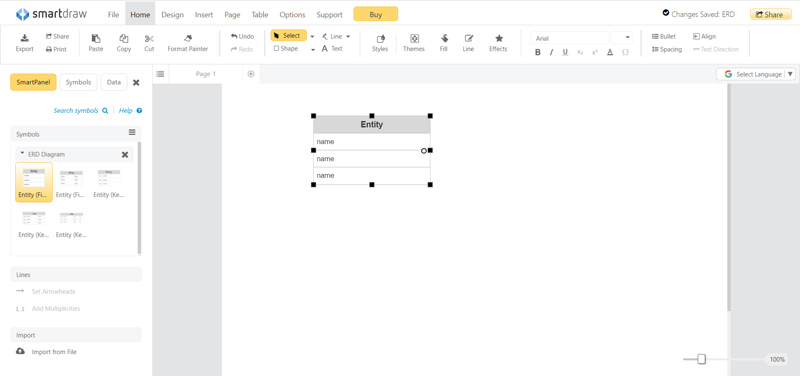
Task: Open text Align options
Action: [x=705, y=36]
